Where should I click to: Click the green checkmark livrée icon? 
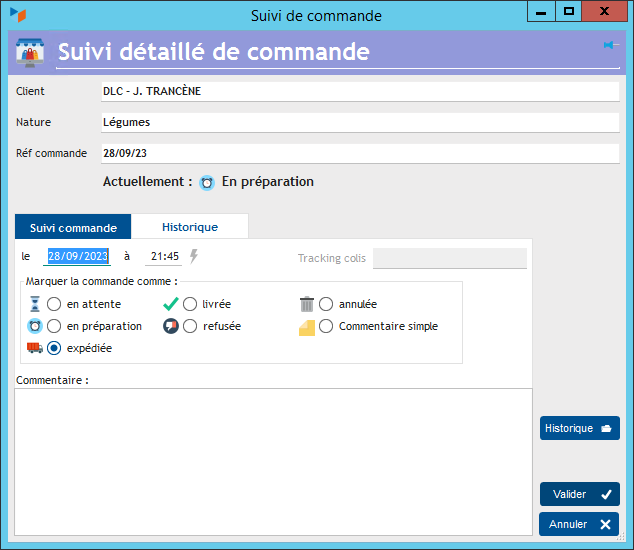point(171,304)
